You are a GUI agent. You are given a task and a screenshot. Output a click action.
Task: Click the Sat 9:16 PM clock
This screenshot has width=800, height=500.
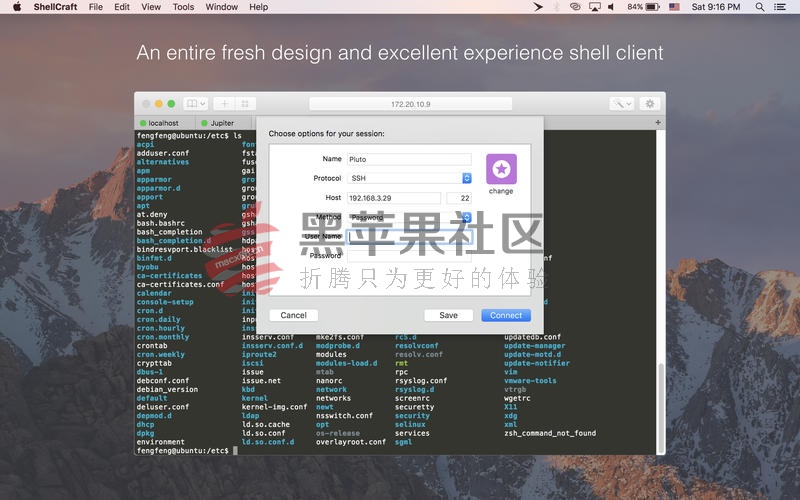pos(715,7)
